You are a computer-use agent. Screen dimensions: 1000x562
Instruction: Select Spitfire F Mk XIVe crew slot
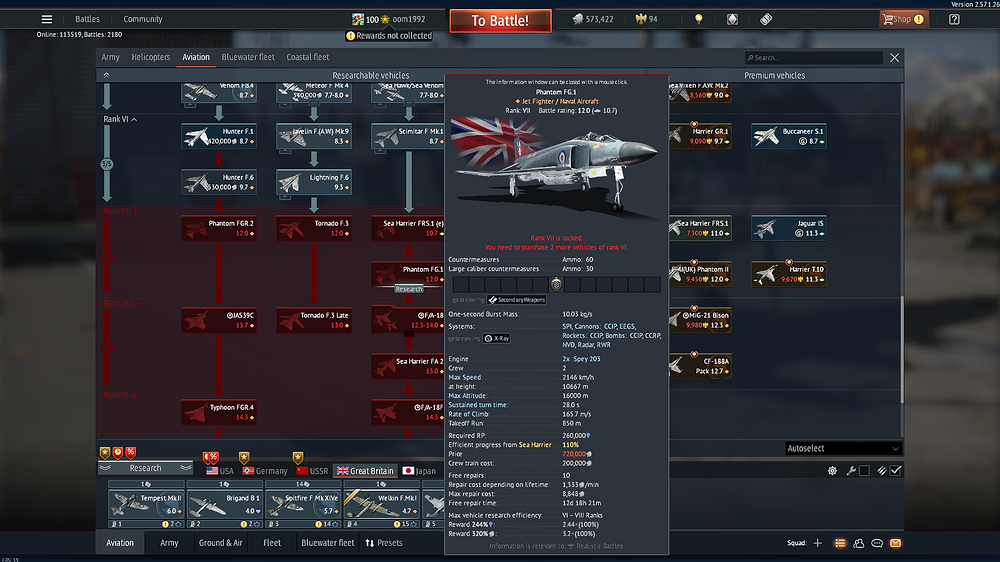coord(302,505)
